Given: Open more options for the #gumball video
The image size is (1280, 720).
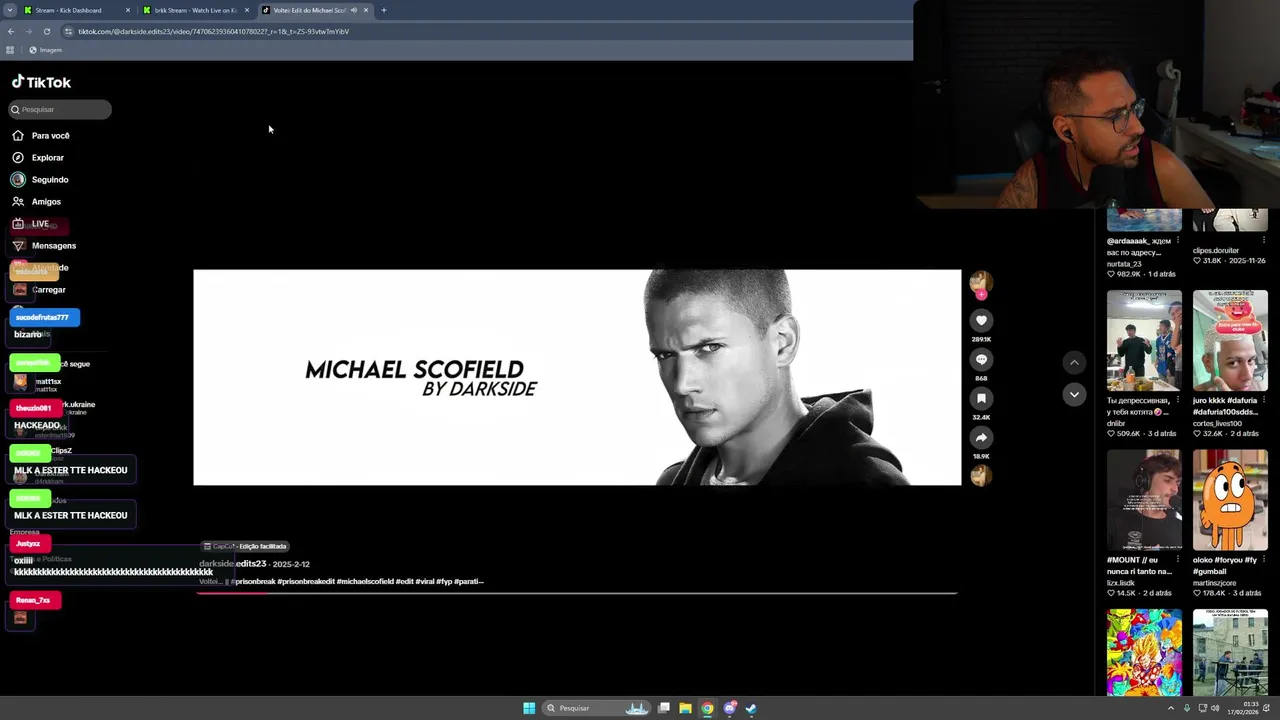Looking at the screenshot, I should (x=1264, y=560).
